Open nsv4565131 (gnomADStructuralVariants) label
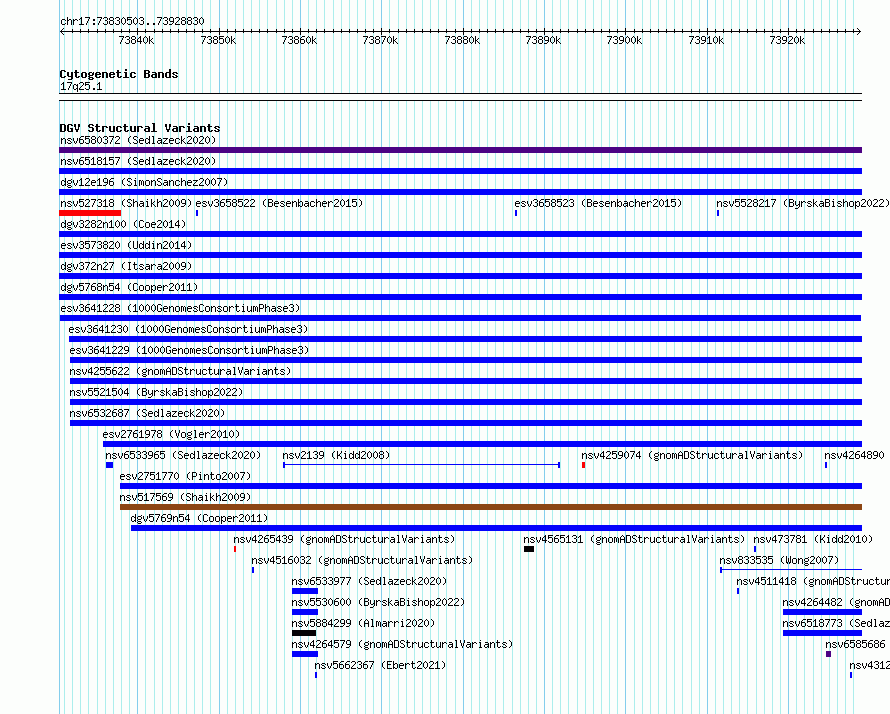The image size is (890, 714). (634, 539)
